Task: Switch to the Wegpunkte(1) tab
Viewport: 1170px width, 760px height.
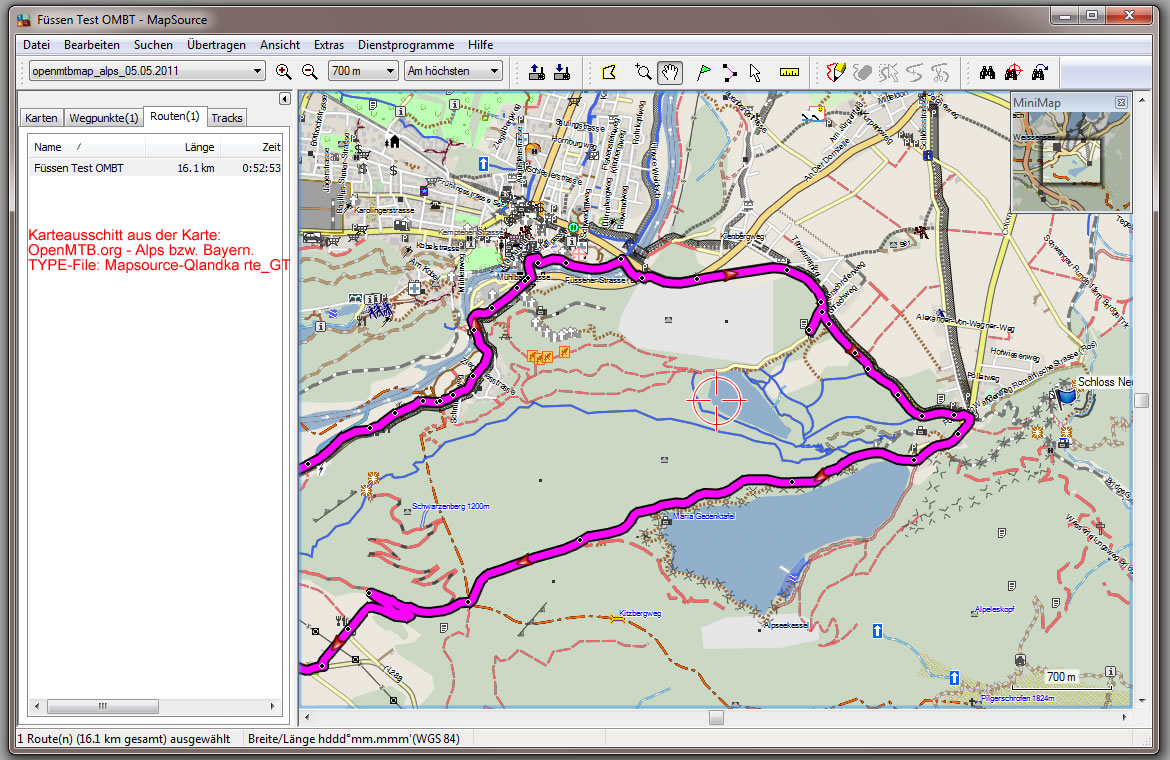Action: [103, 118]
